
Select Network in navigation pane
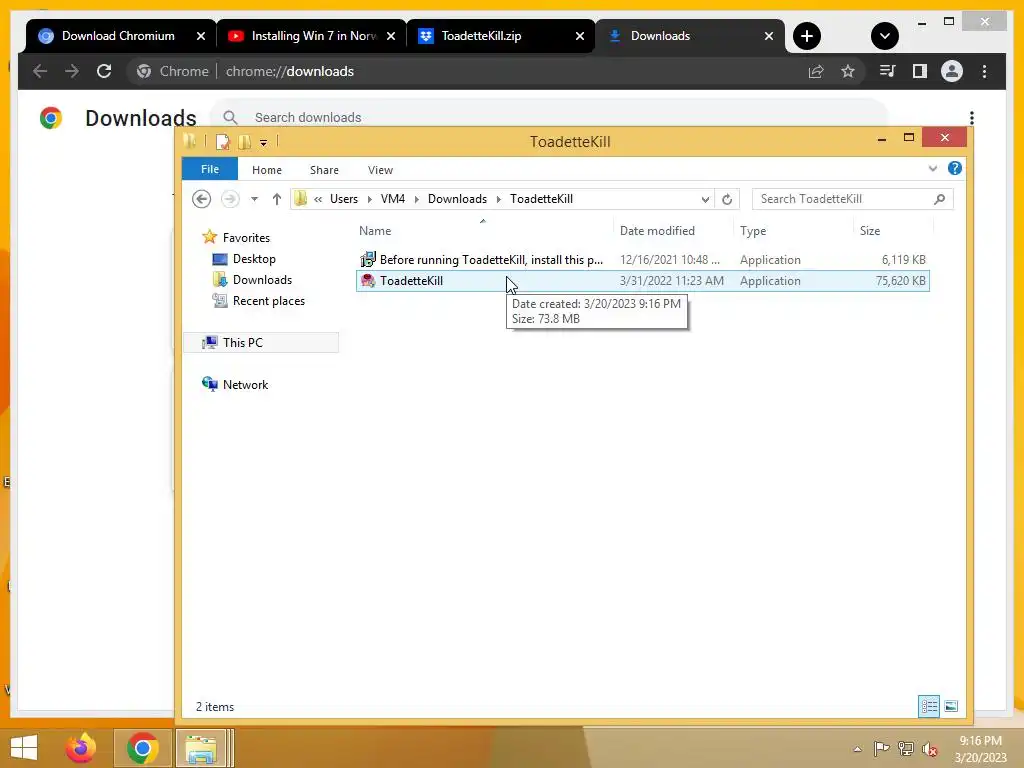[x=245, y=385]
